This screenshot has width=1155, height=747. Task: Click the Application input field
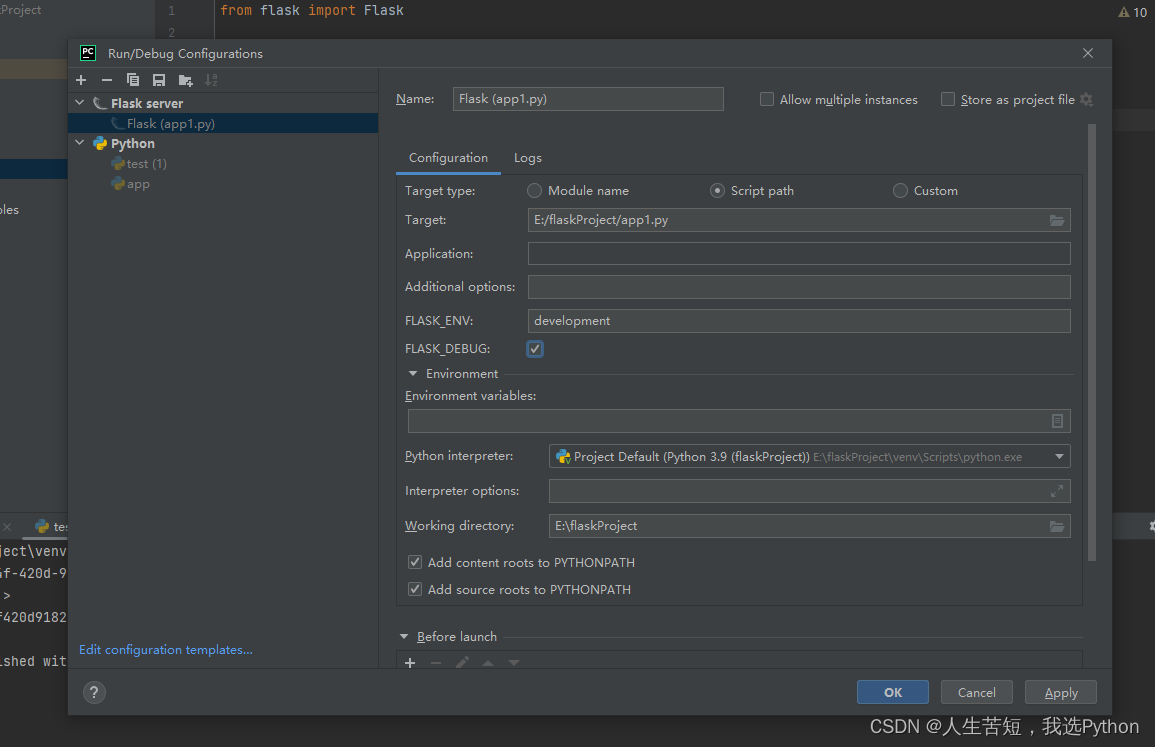[799, 253]
